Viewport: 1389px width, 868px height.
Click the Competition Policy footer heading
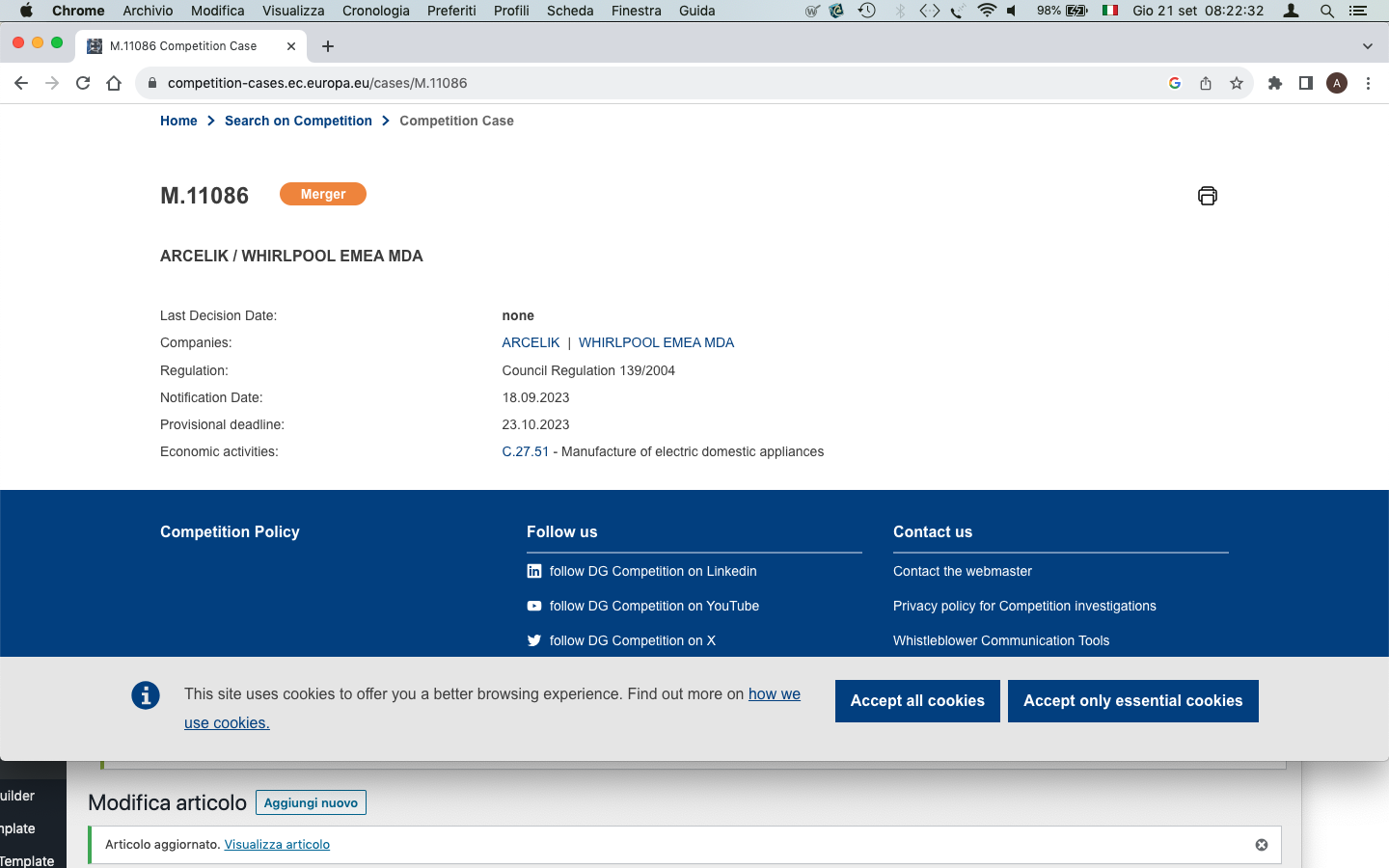(x=230, y=531)
